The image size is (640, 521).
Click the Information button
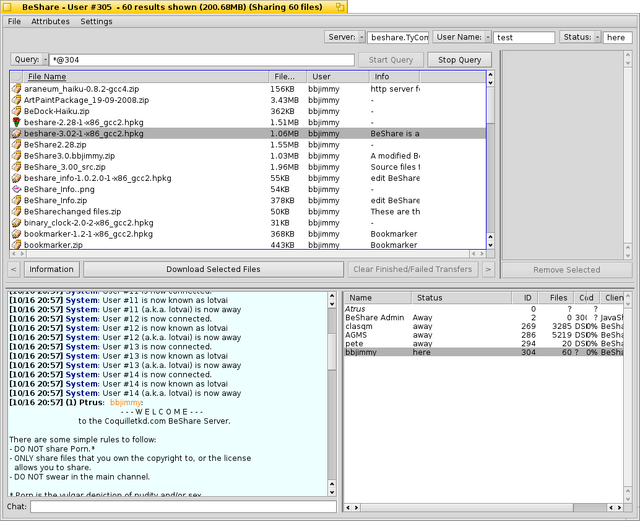click(51, 269)
